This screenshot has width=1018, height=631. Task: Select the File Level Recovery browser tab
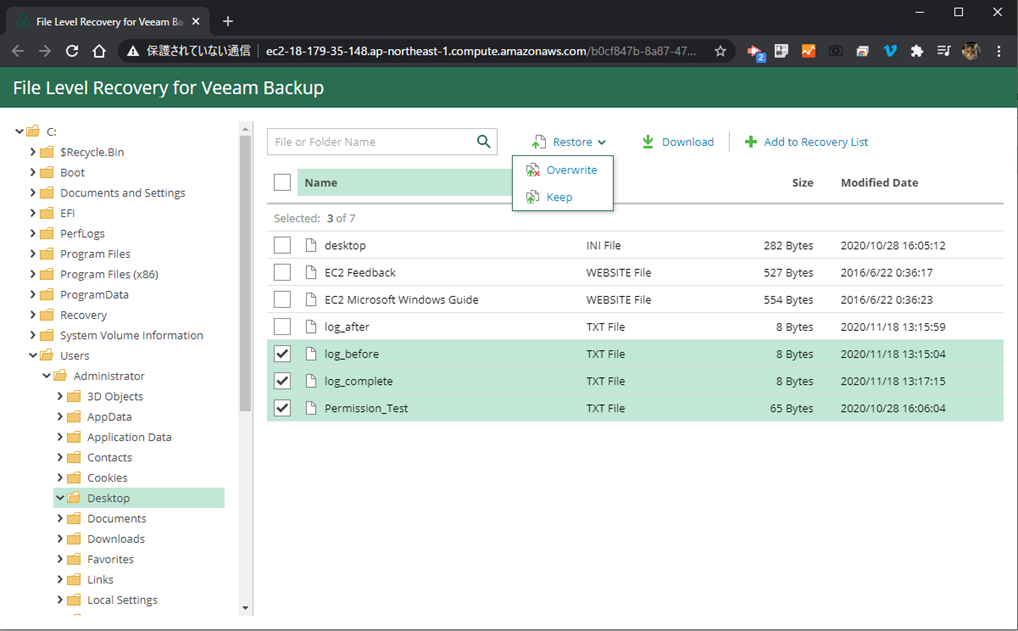(108, 21)
